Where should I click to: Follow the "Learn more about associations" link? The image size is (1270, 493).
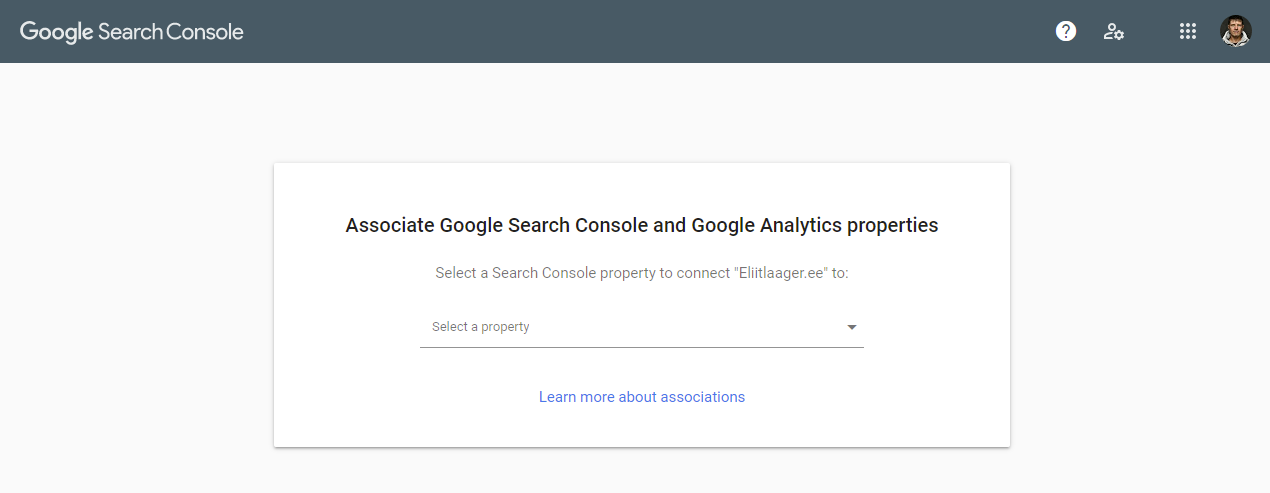641,397
